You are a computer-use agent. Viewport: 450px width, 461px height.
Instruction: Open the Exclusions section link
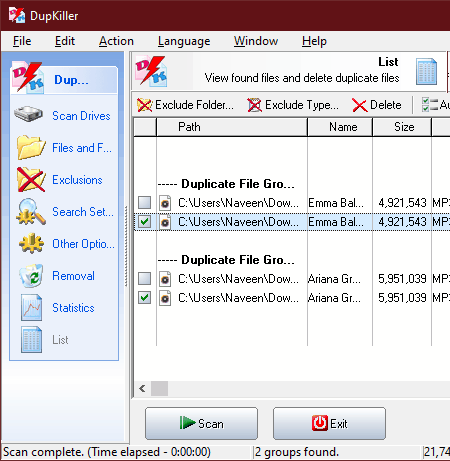(77, 180)
